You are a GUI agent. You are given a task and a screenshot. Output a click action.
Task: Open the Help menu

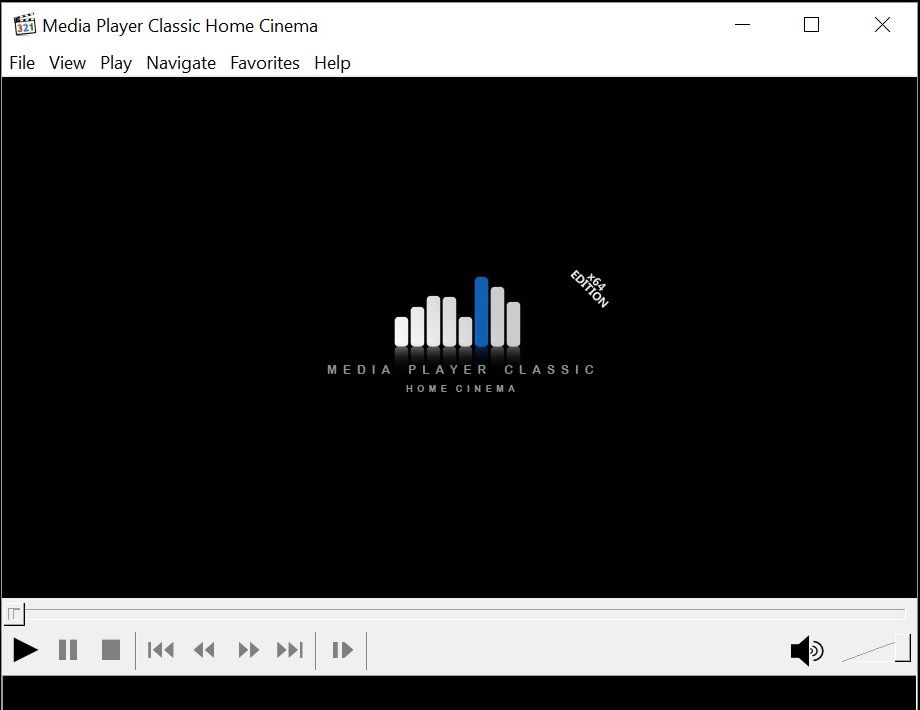pyautogui.click(x=333, y=63)
